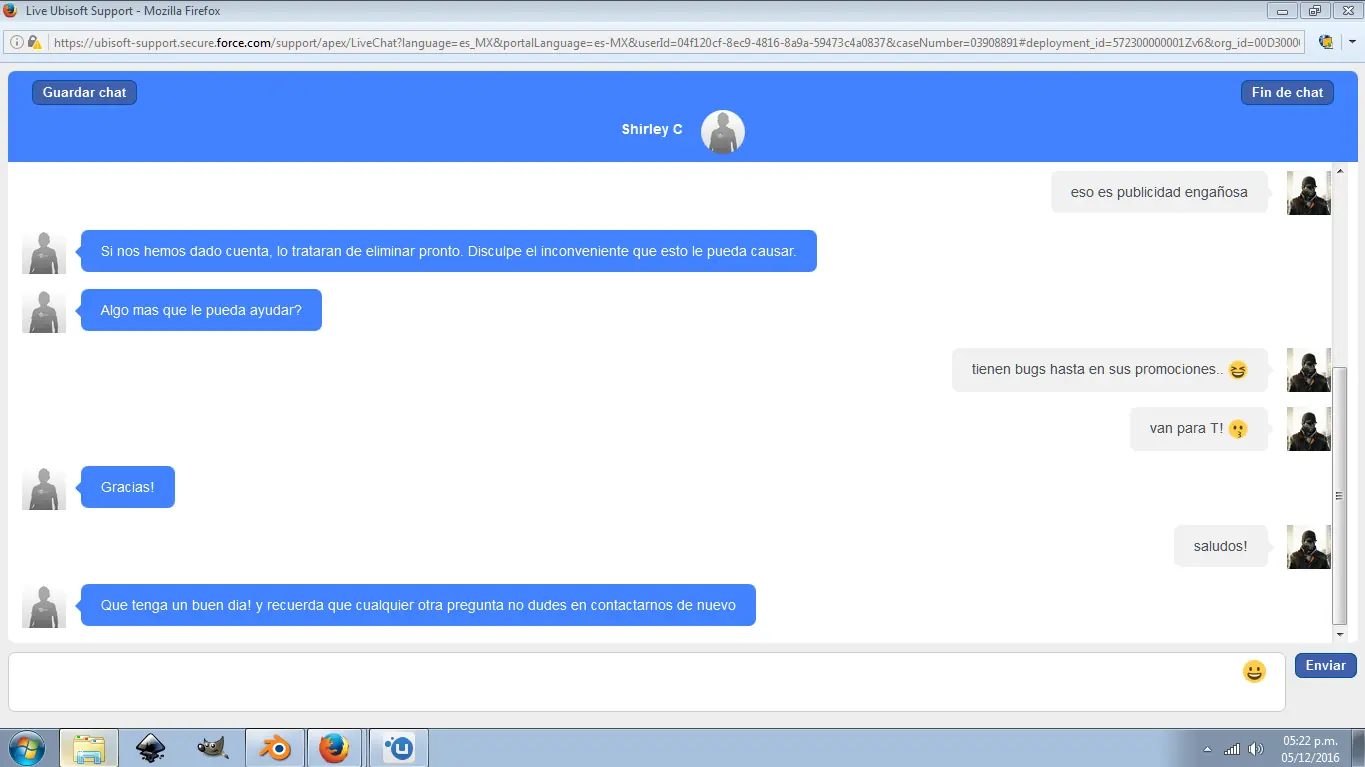Open Blender from the taskbar
1365x767 pixels.
[274, 748]
